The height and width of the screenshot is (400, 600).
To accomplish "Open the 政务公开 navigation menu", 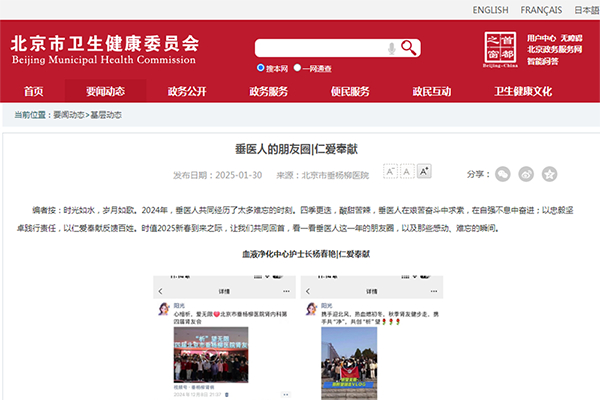I will (187, 91).
